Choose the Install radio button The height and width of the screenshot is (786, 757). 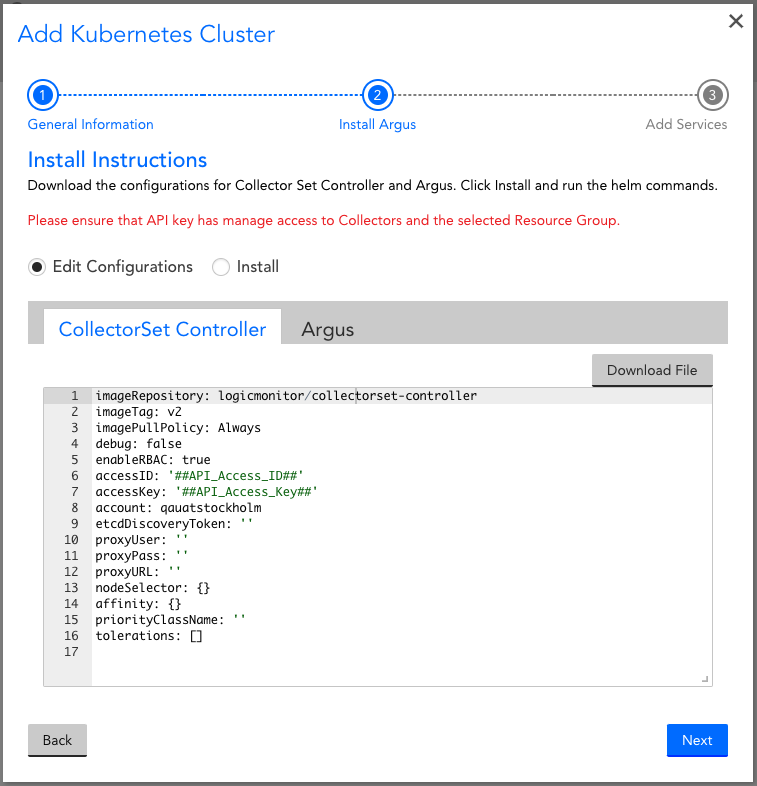pyautogui.click(x=220, y=267)
